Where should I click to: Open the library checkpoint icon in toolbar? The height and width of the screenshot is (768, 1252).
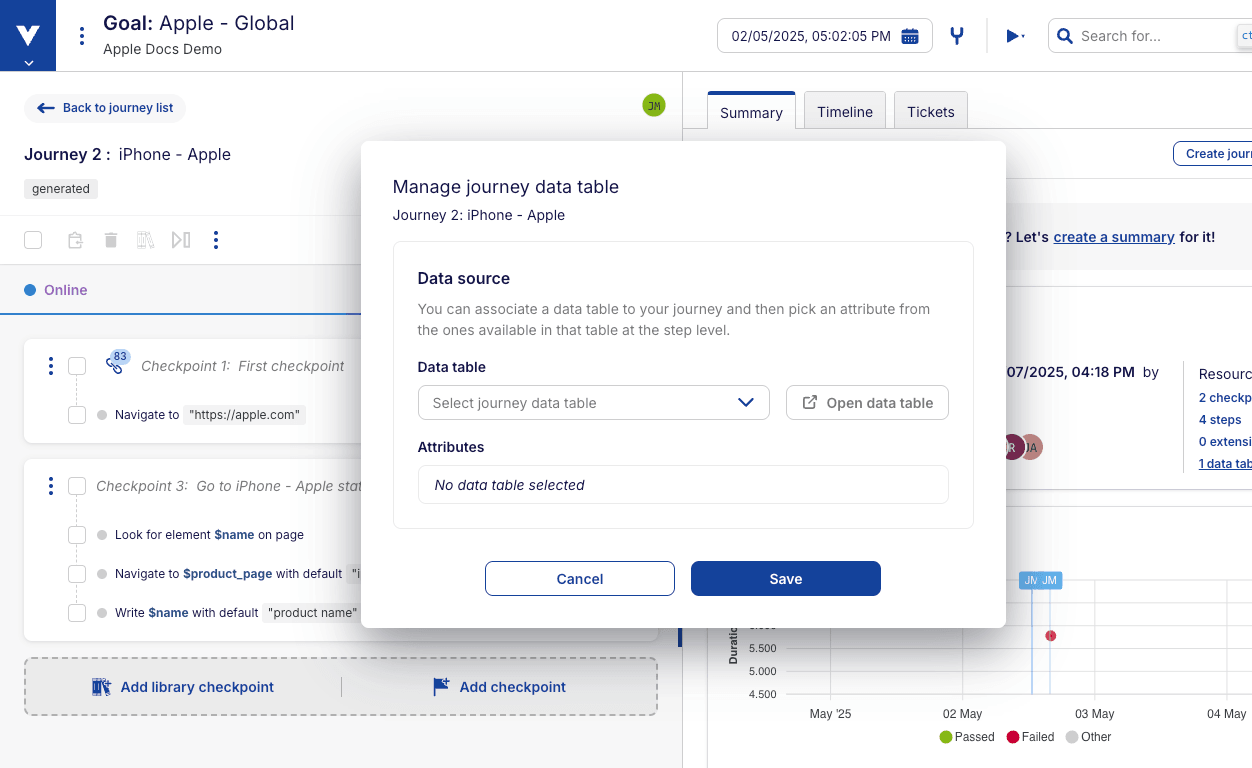pos(145,240)
